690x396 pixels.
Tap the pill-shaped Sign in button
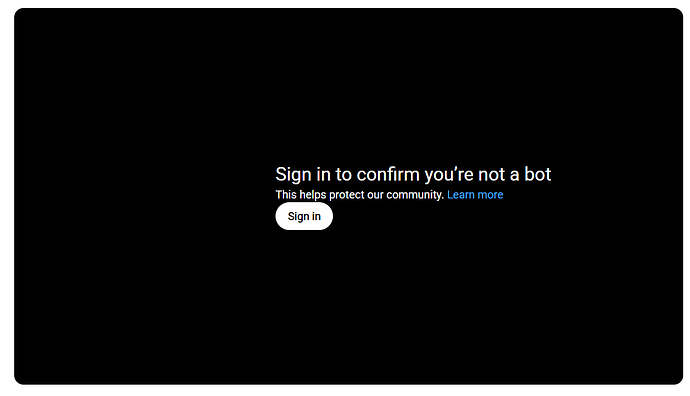(x=304, y=216)
